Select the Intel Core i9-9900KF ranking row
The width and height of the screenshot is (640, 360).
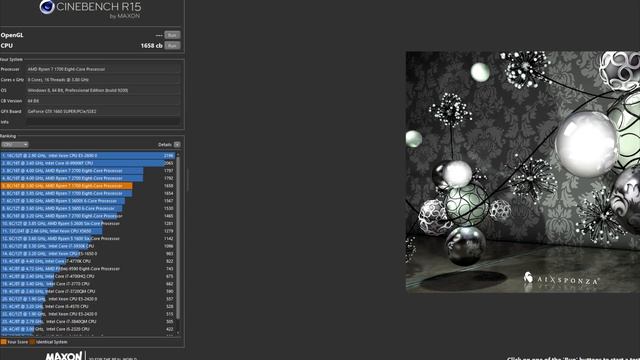88,163
